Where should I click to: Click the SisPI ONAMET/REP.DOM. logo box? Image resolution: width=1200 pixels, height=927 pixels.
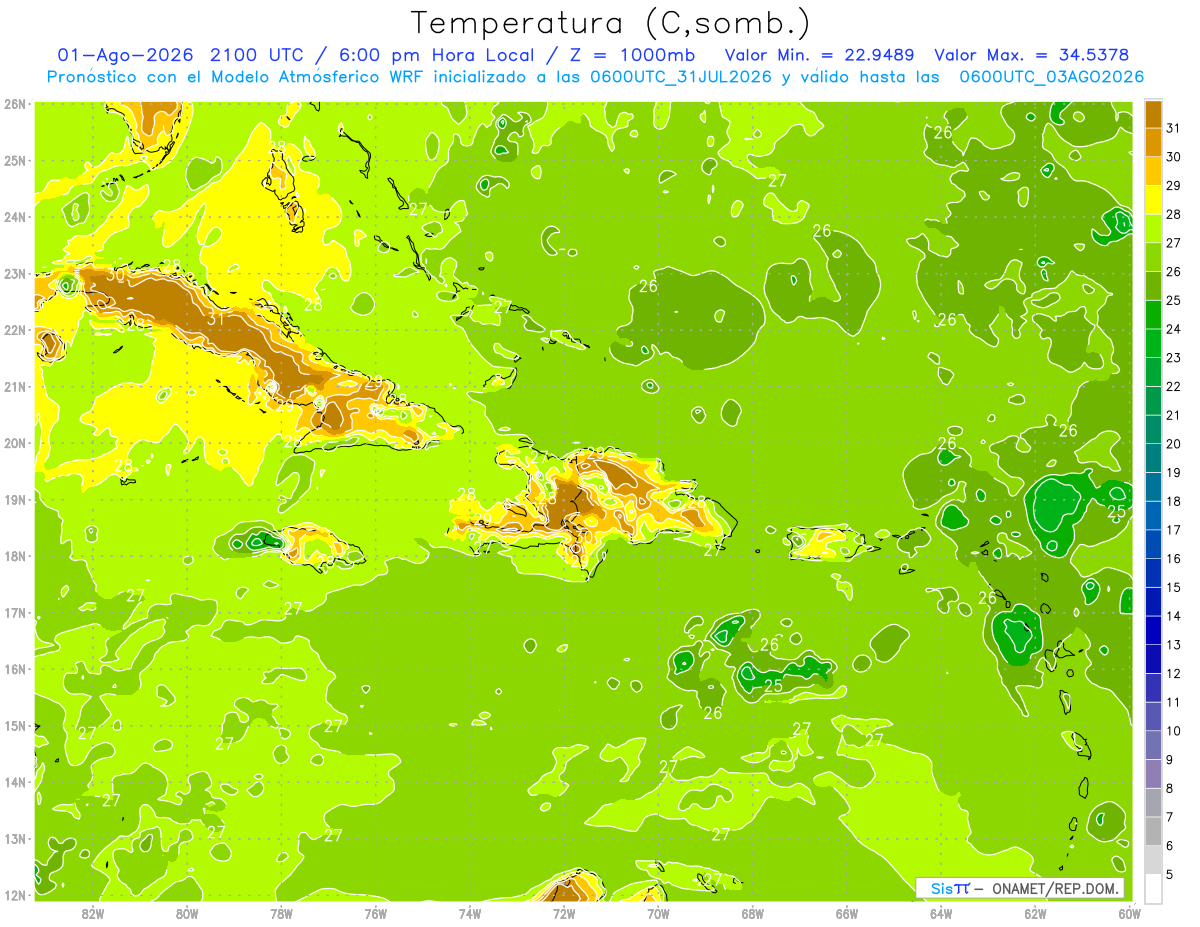[1020, 888]
